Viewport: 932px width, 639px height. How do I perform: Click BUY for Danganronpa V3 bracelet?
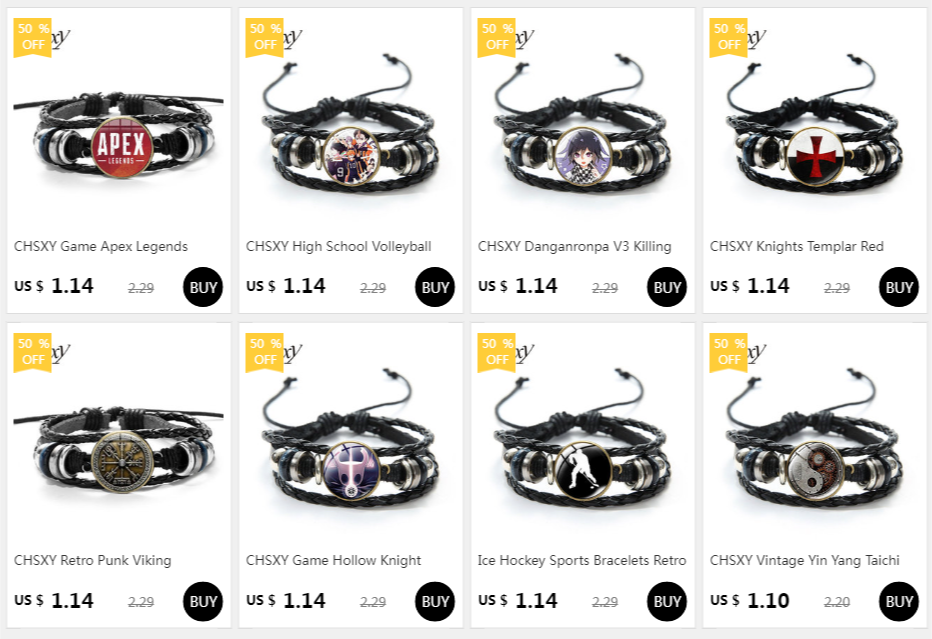[x=667, y=287]
